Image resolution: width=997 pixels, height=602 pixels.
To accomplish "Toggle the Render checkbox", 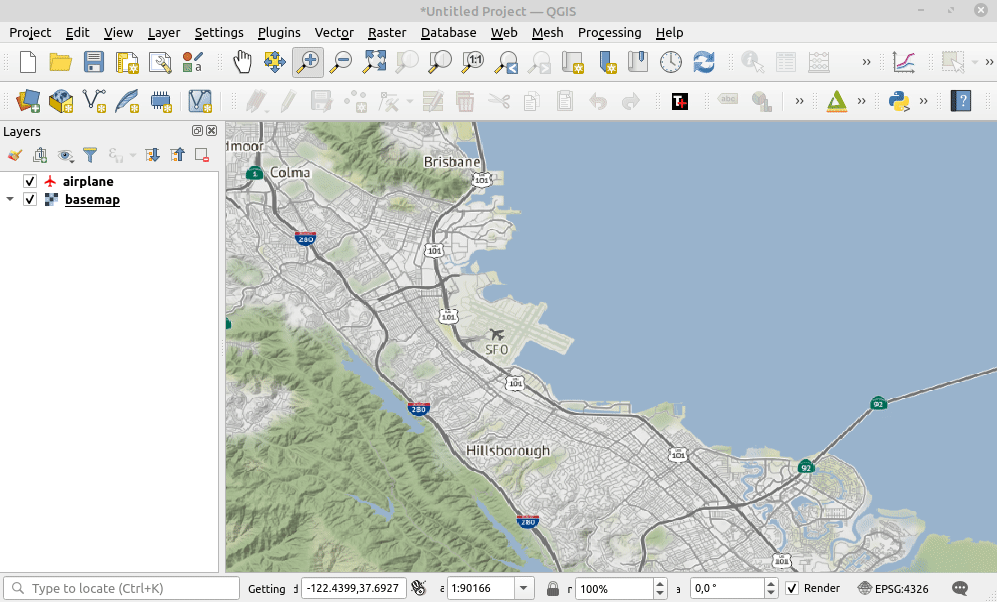I will [x=792, y=589].
